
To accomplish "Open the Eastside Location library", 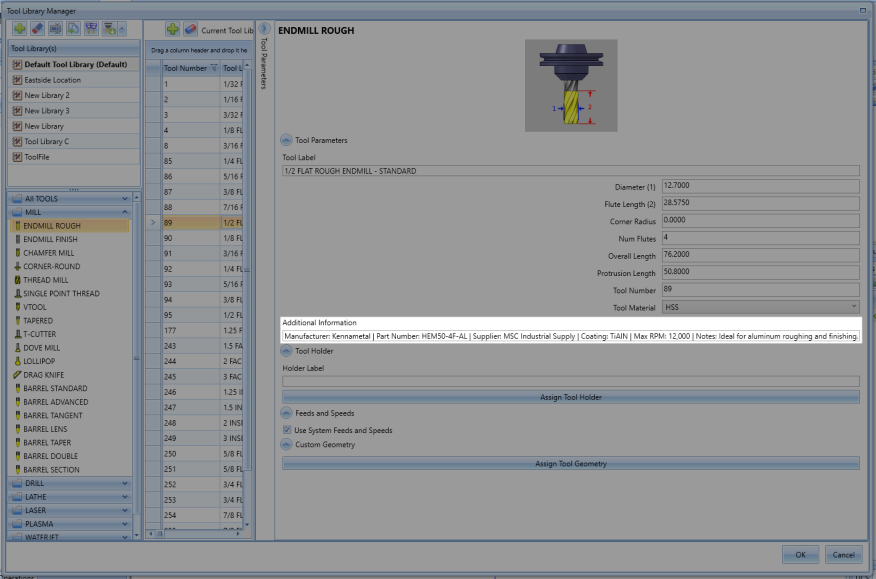I will coord(53,80).
